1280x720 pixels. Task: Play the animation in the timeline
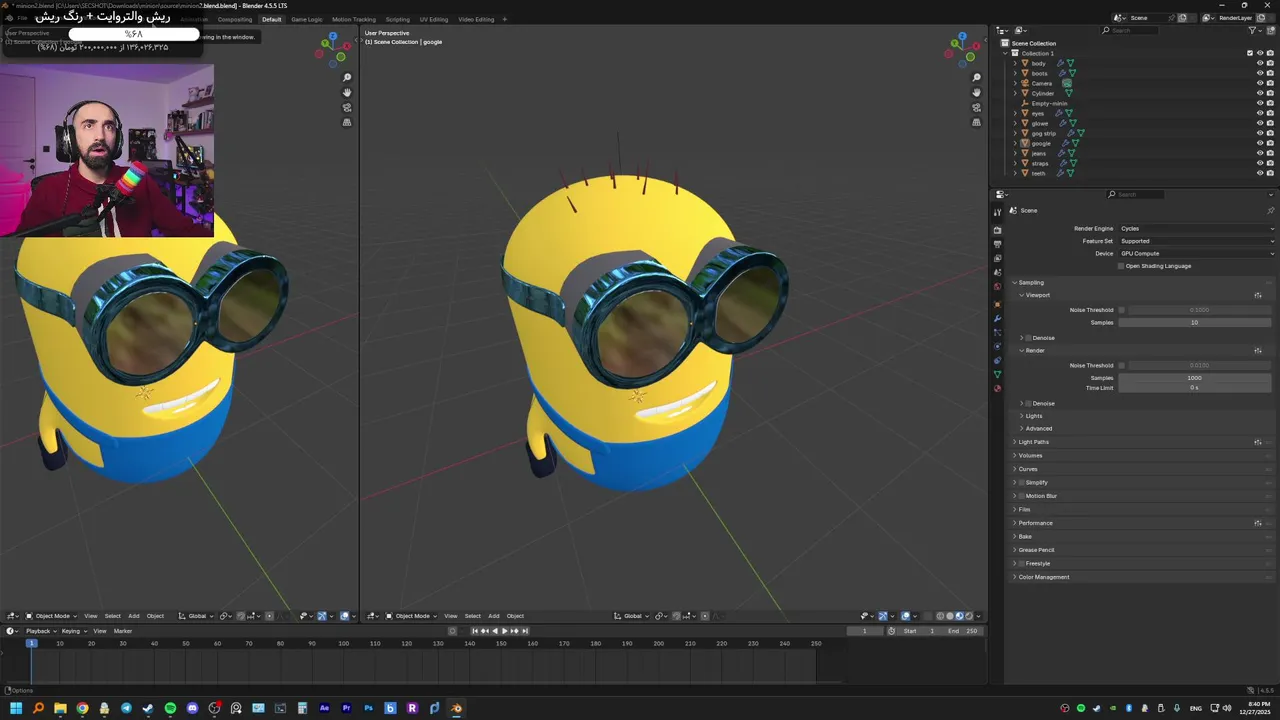coord(504,631)
